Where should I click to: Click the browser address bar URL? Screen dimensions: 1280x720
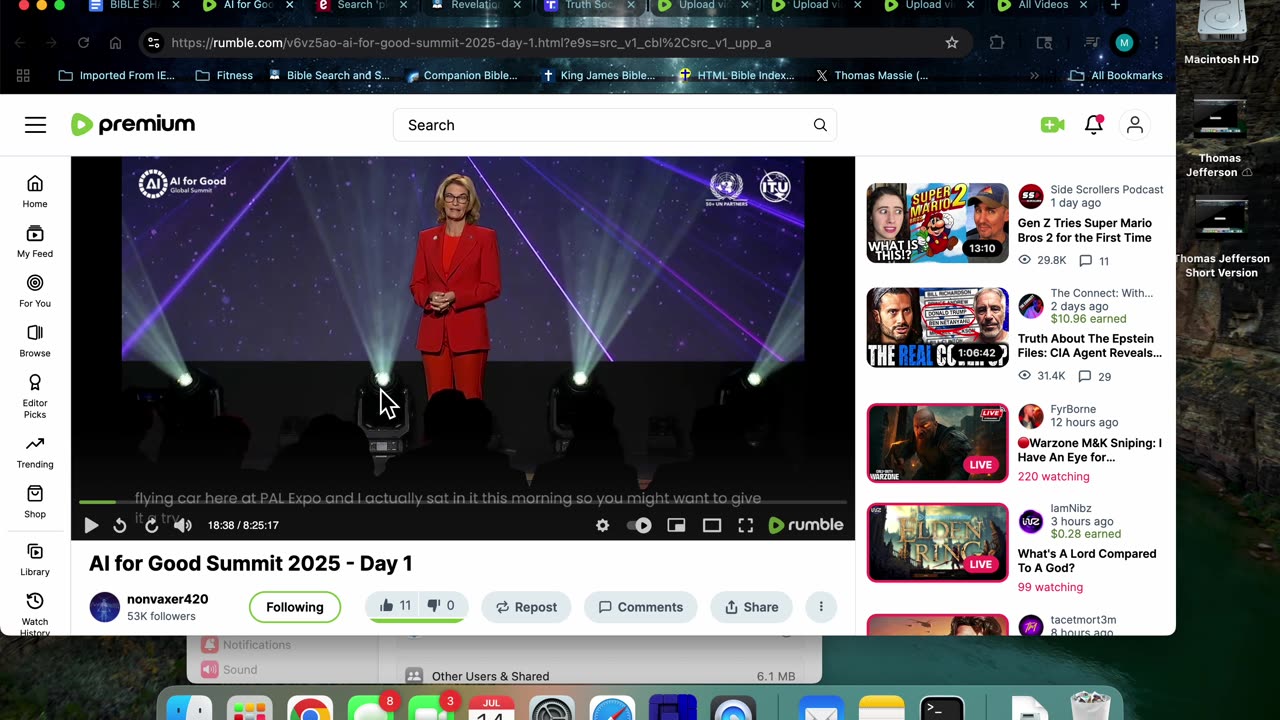(471, 43)
